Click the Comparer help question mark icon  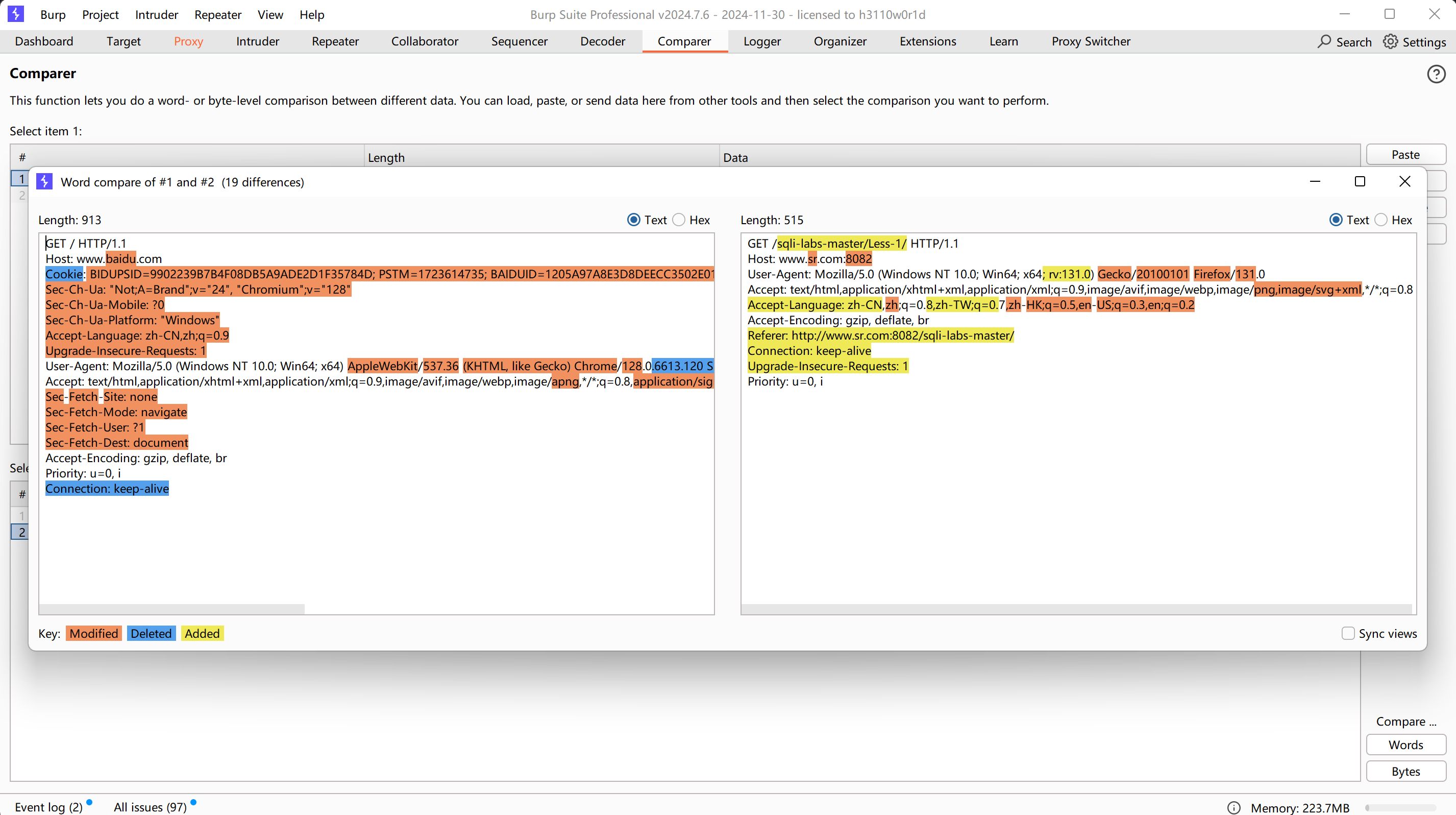[1436, 74]
